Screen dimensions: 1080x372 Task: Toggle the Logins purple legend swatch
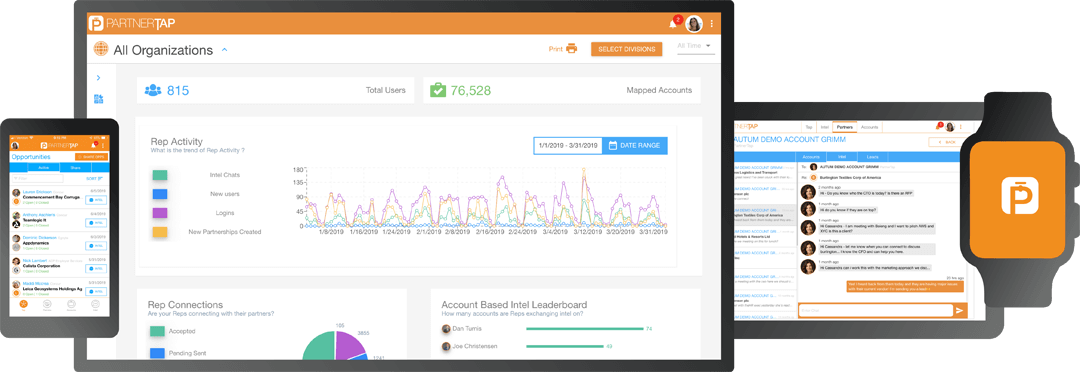160,213
